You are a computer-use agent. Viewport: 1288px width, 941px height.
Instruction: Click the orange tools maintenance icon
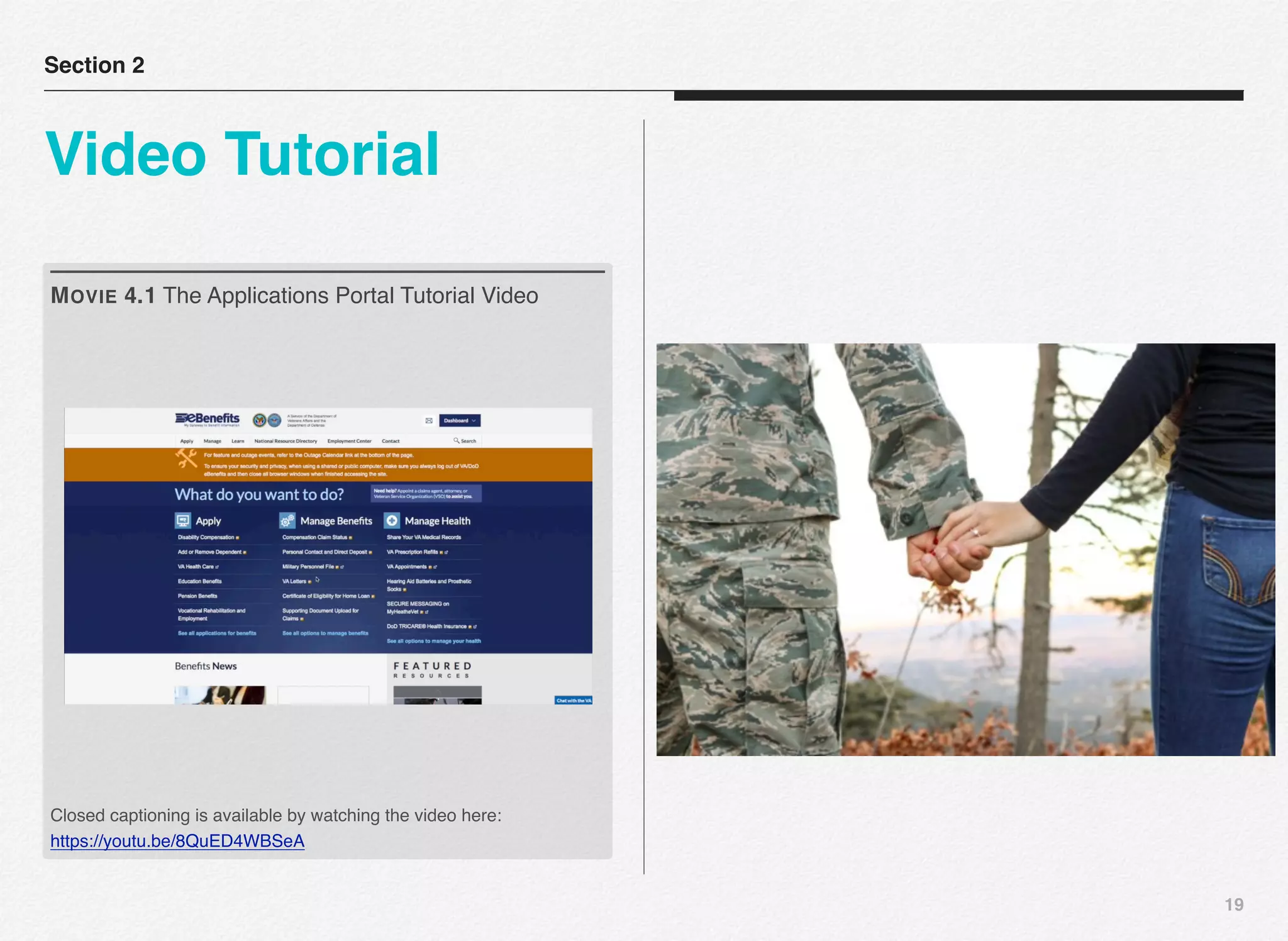click(x=186, y=459)
